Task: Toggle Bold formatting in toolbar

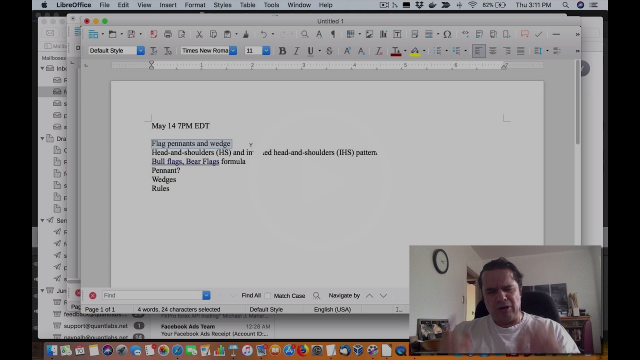Action: coord(282,51)
